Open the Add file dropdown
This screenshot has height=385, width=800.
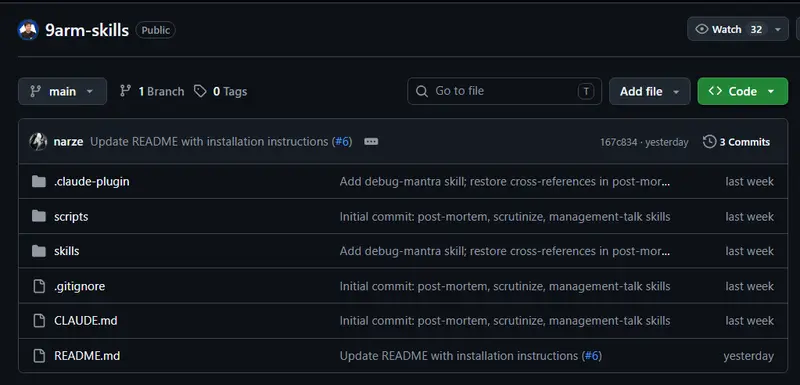(x=649, y=91)
